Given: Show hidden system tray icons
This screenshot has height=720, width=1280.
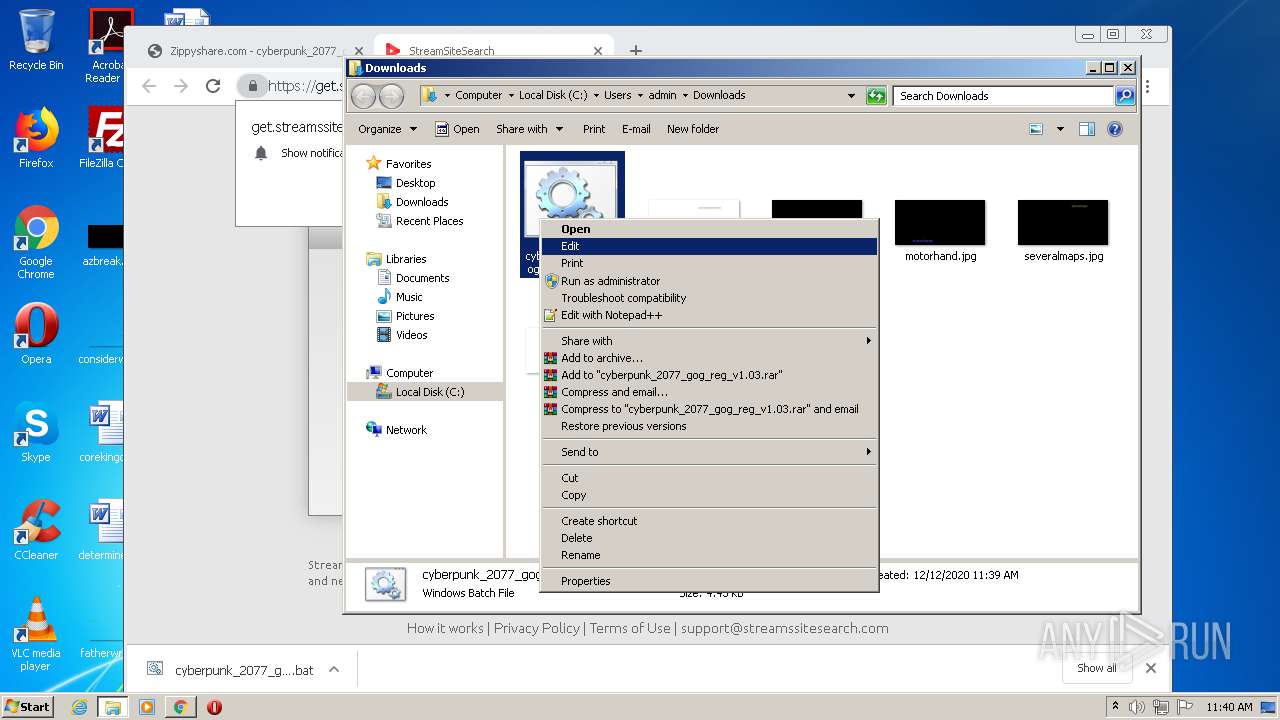Looking at the screenshot, I should click(x=1115, y=707).
